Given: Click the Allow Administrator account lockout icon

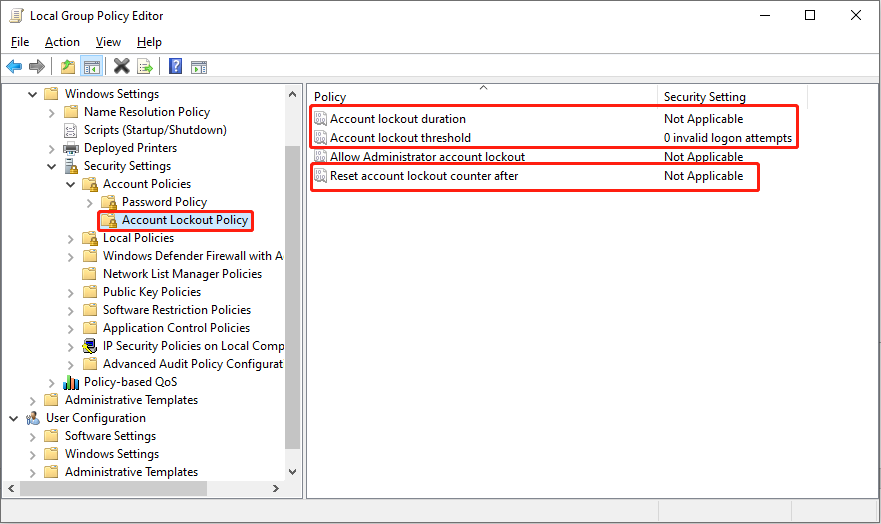Looking at the screenshot, I should click(x=320, y=157).
